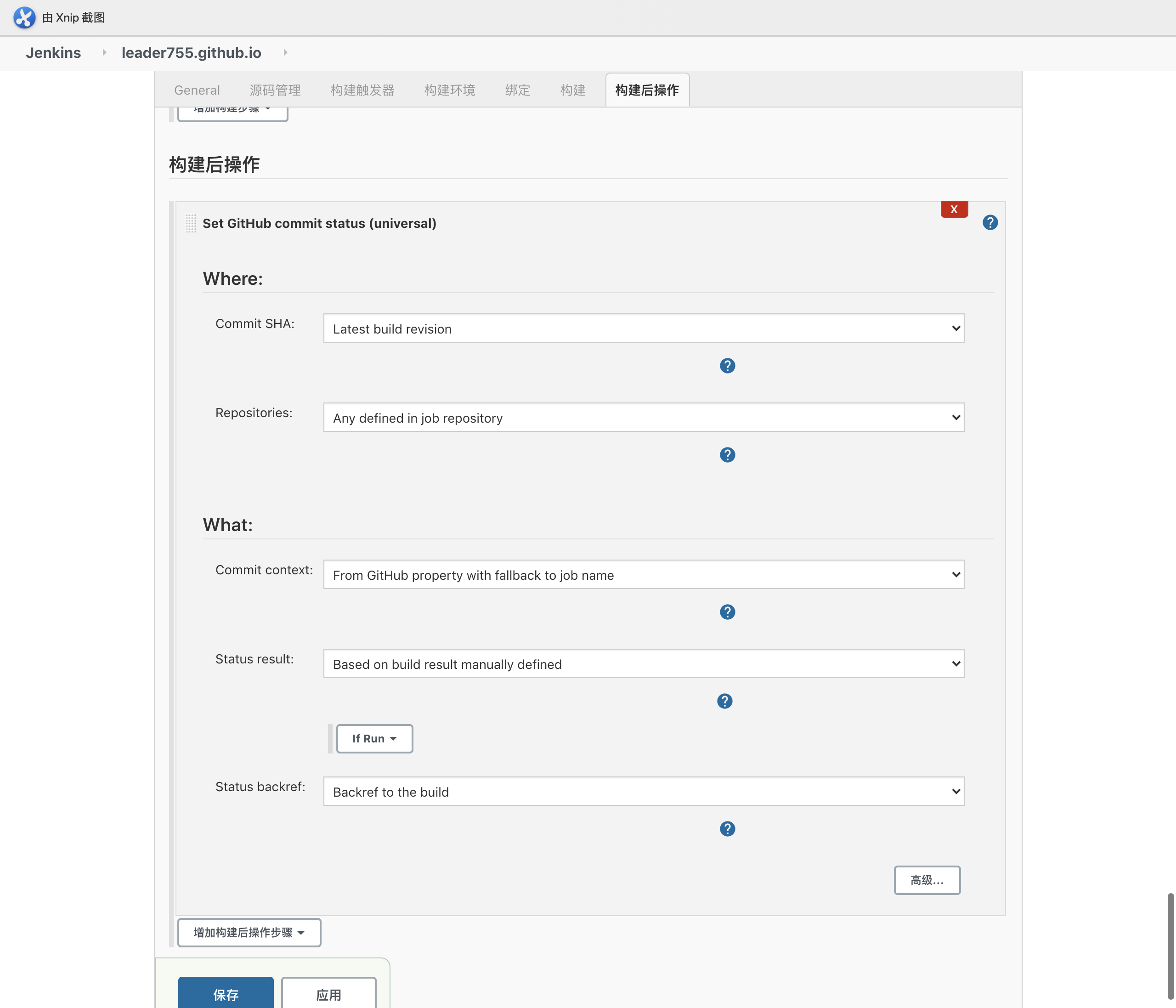
Task: Click the Jenkins breadcrumb link
Action: click(53, 53)
